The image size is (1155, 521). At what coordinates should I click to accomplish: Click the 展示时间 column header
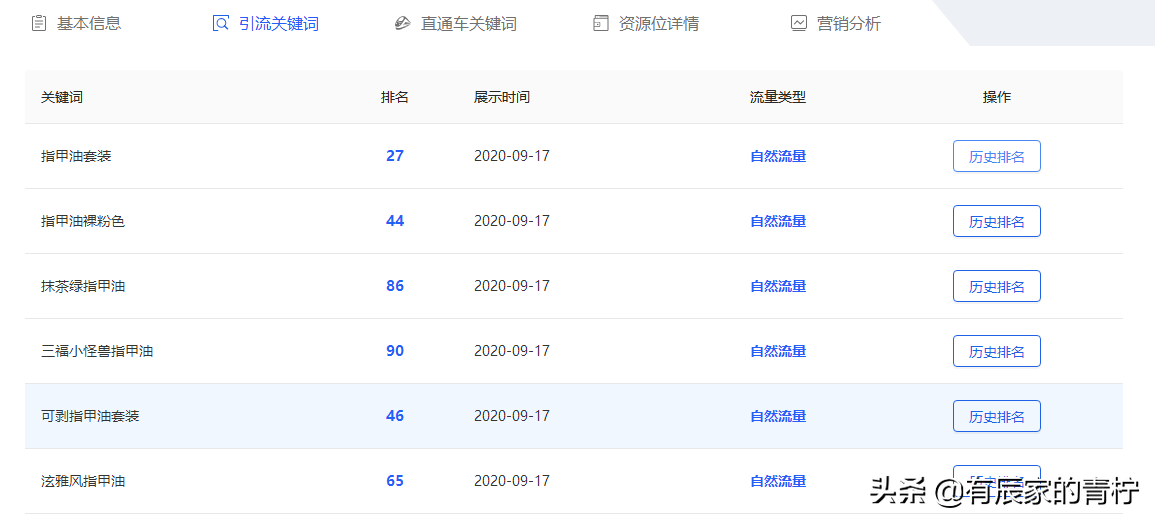click(502, 97)
